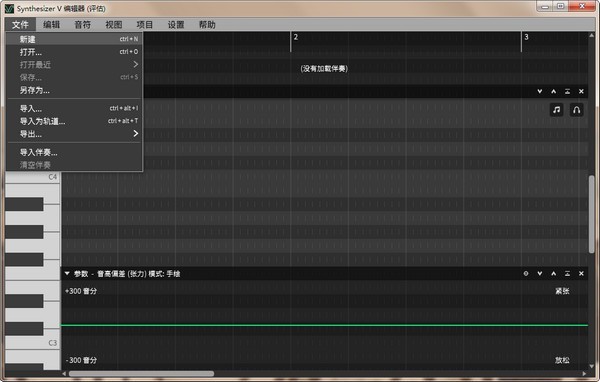The height and width of the screenshot is (382, 600).
Task: Click the round settings icon in parameter panel
Action: pos(526,274)
